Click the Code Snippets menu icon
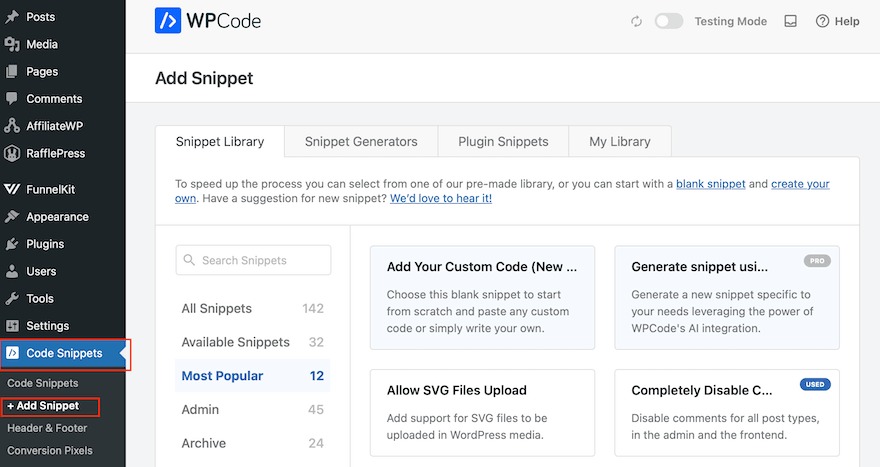This screenshot has height=467, width=880. (12, 353)
